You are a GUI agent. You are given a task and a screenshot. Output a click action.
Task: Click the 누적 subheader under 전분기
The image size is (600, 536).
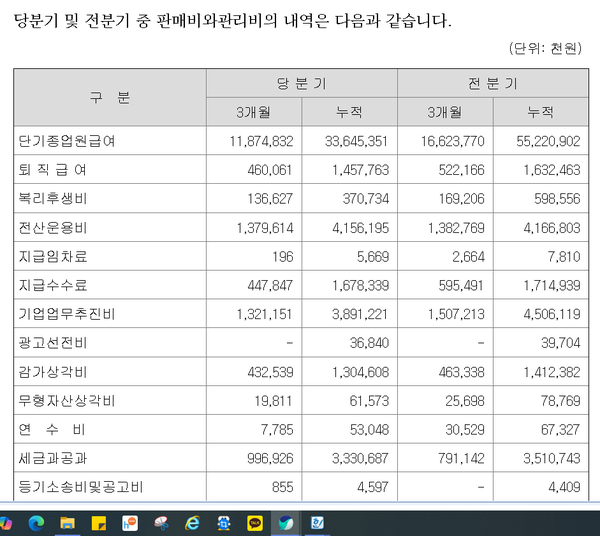point(541,112)
